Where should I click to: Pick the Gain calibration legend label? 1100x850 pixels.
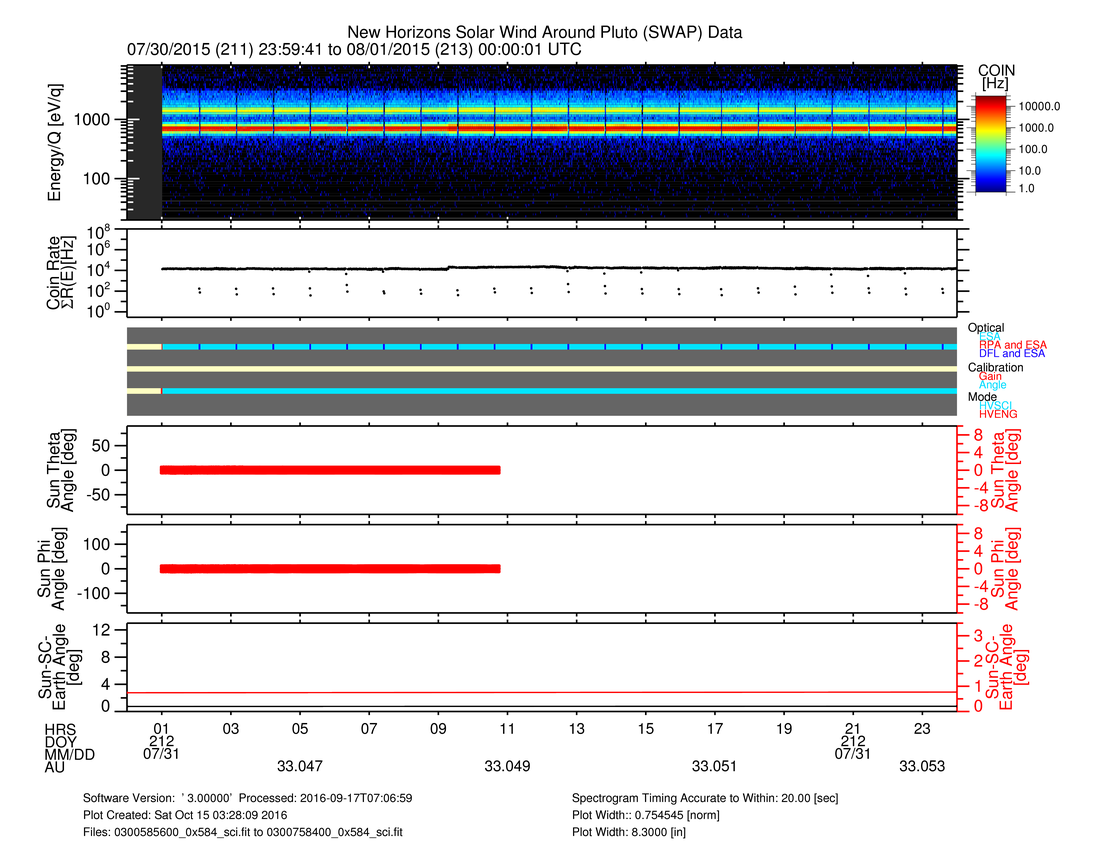point(990,376)
